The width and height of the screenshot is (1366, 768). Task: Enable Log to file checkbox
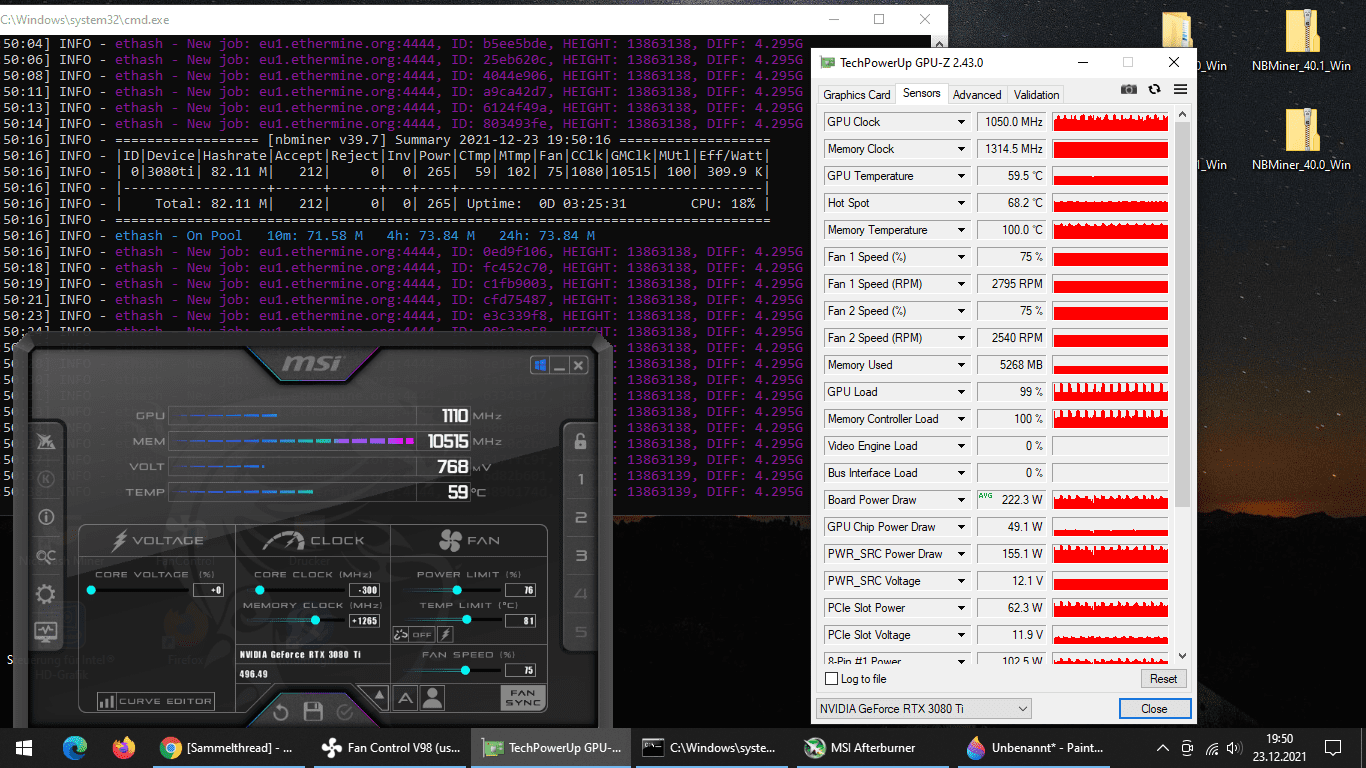click(831, 679)
